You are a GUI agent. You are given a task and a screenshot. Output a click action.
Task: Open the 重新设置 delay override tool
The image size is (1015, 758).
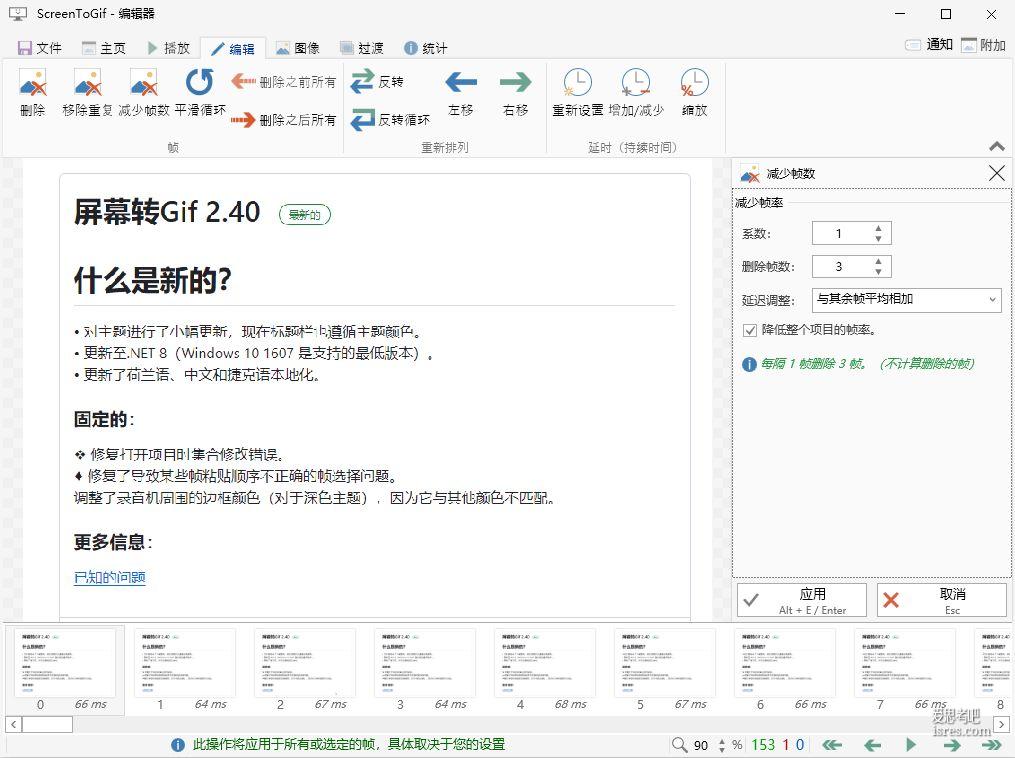577,93
